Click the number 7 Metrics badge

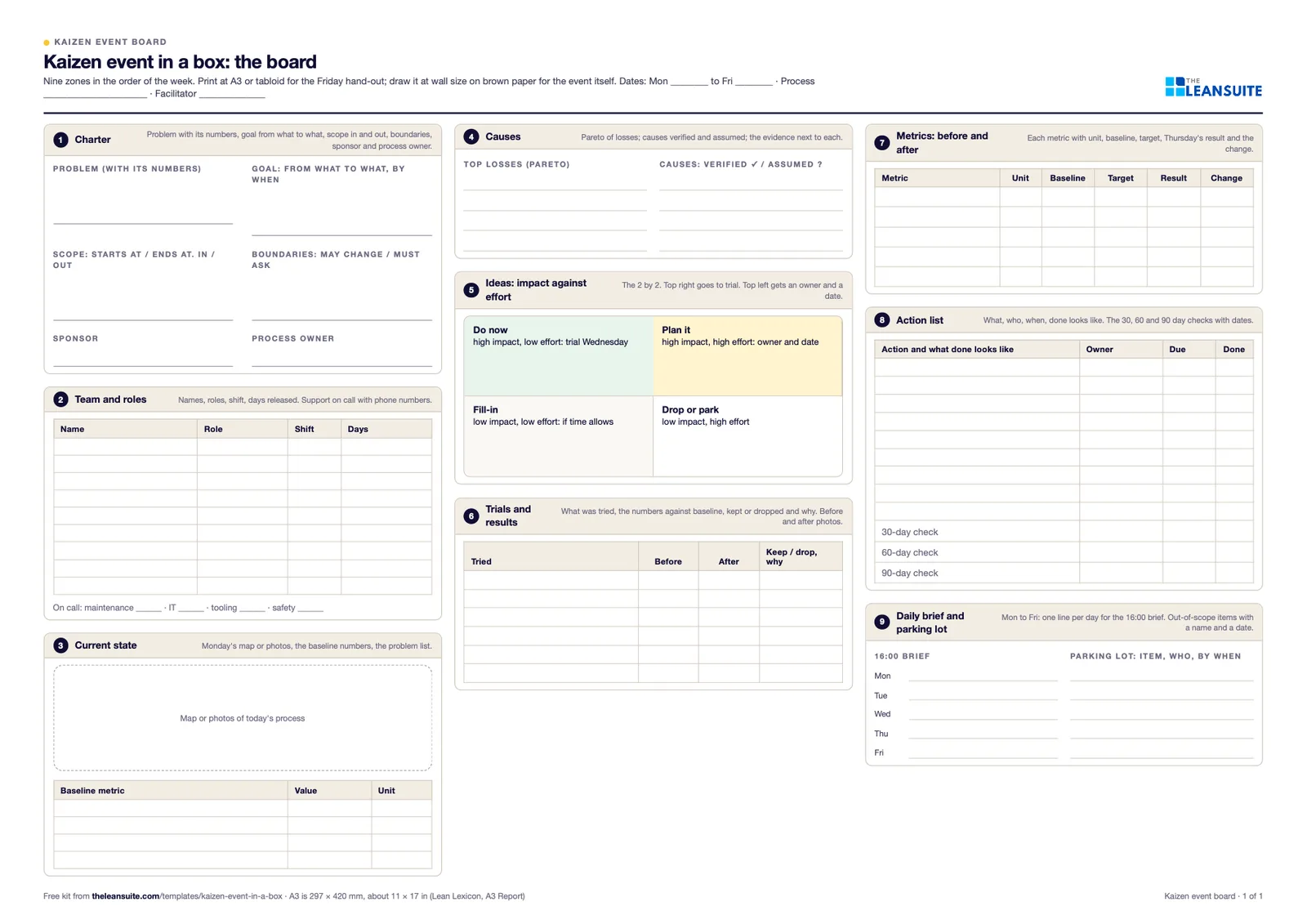click(882, 143)
